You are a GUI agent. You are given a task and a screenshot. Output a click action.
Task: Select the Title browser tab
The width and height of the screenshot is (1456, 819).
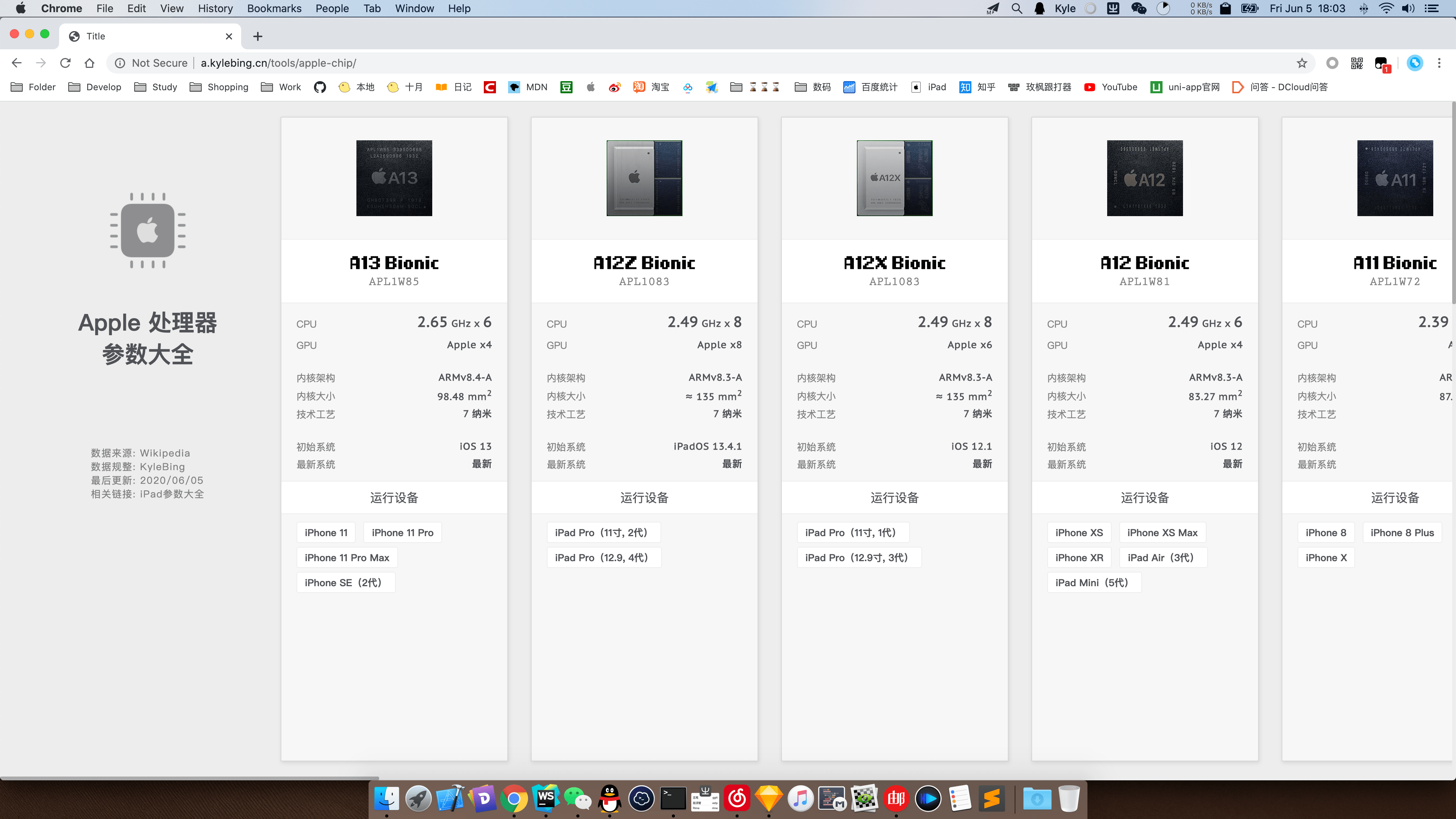[x=150, y=36]
